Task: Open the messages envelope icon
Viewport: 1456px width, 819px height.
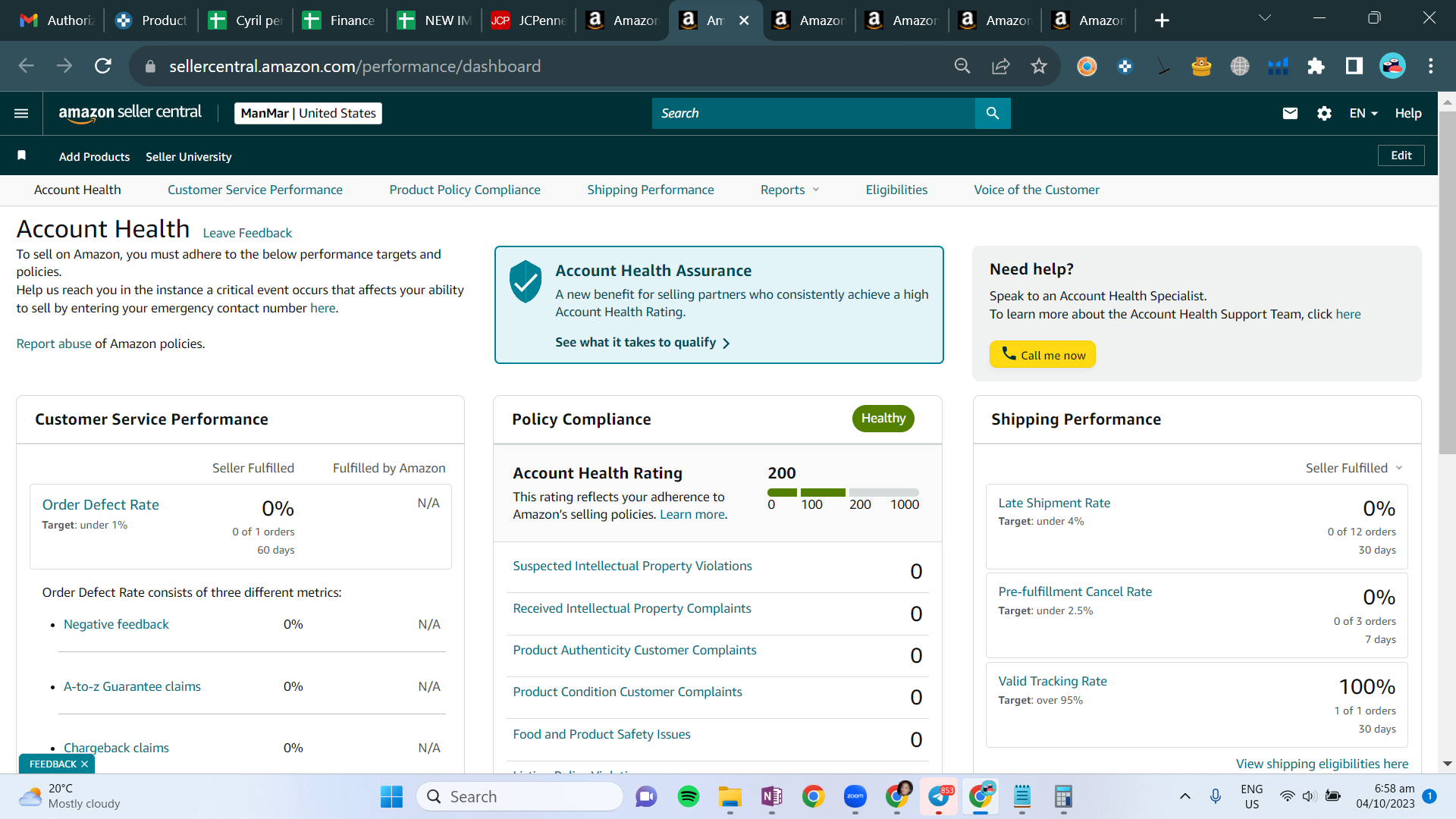Action: click(x=1290, y=114)
